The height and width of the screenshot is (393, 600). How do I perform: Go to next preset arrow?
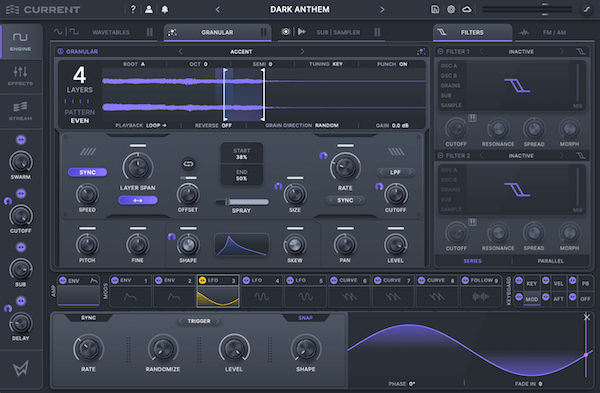tap(382, 9)
